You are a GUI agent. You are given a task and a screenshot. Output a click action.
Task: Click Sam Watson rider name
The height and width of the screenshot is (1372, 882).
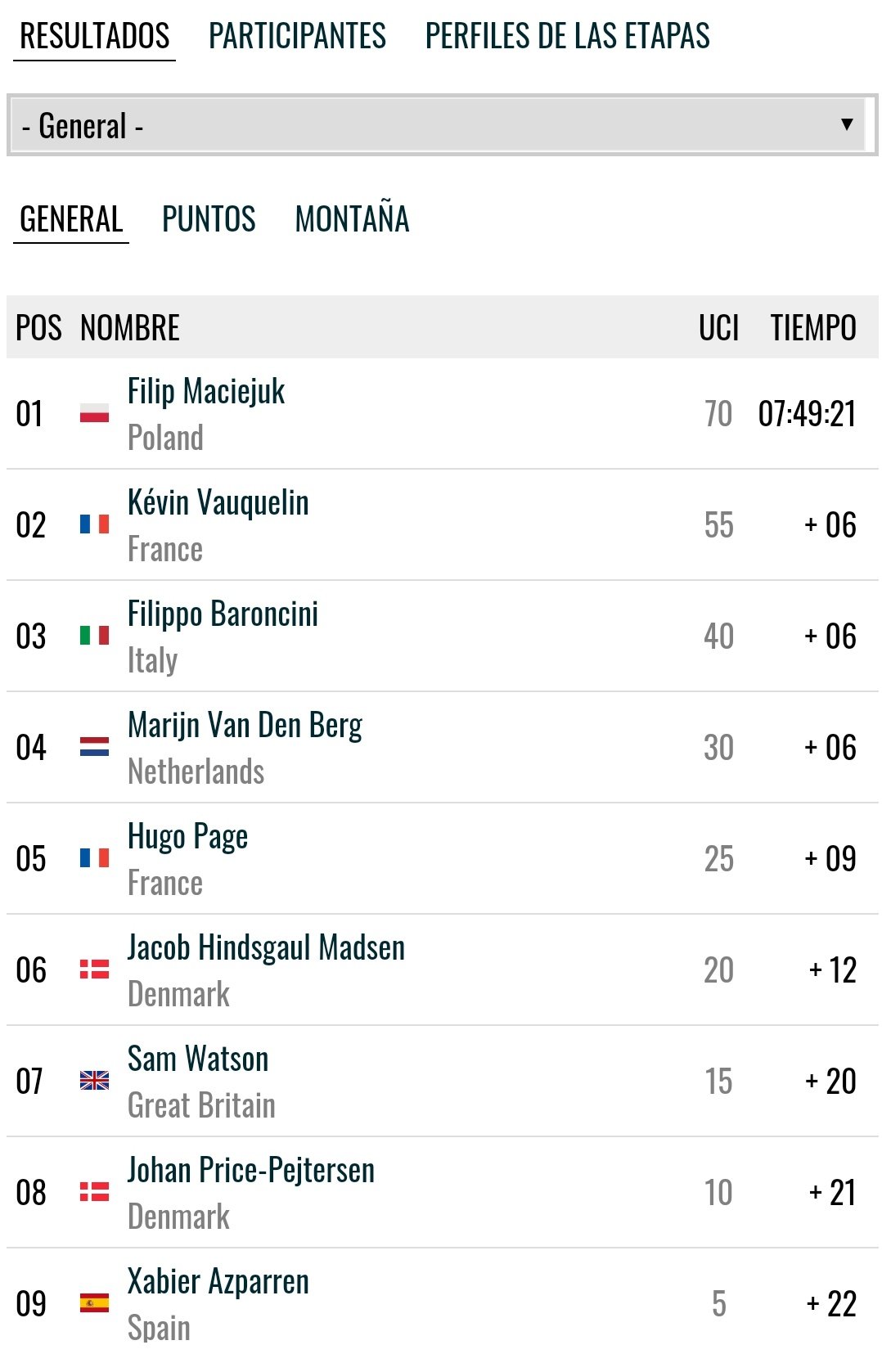tap(198, 1059)
